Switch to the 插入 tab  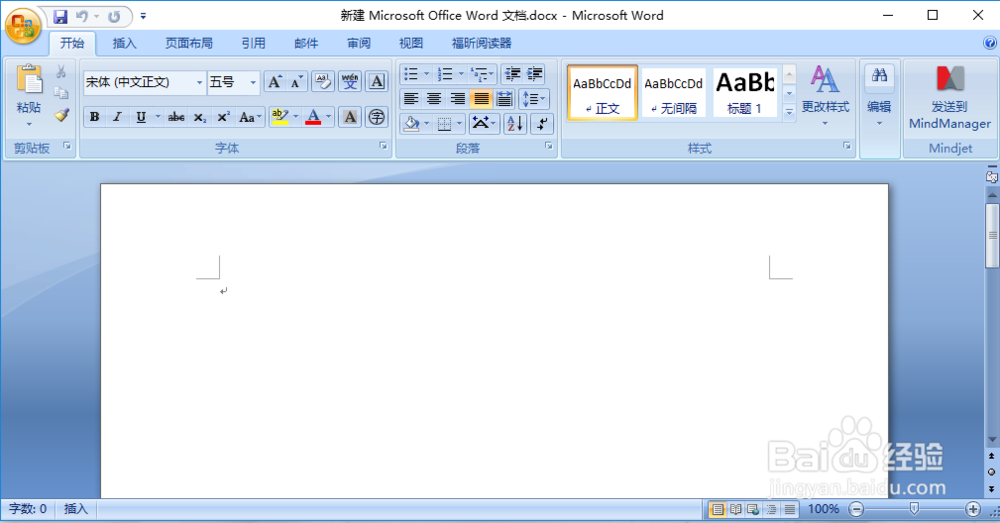tap(124, 43)
